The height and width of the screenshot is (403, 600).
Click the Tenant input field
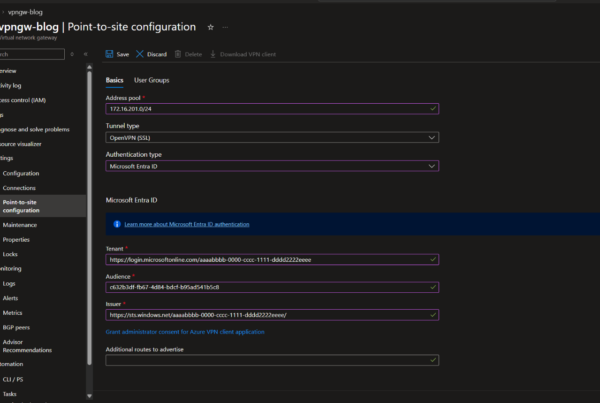click(x=272, y=259)
